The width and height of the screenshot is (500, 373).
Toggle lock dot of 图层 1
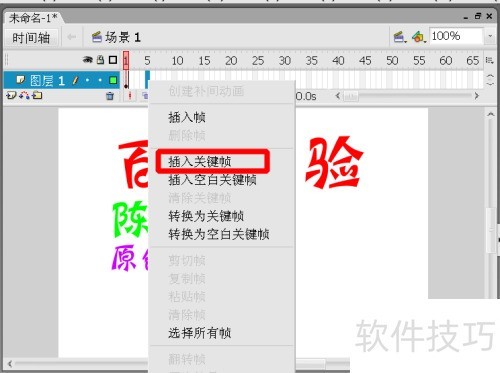tap(100, 80)
